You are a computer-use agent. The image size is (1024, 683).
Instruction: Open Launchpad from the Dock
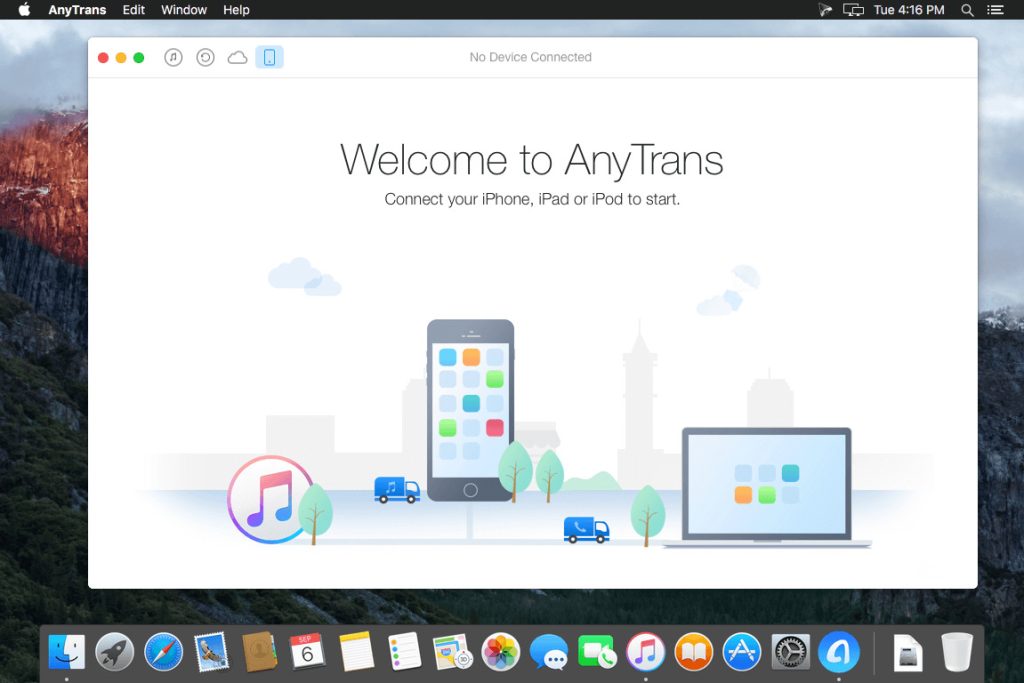tap(114, 652)
